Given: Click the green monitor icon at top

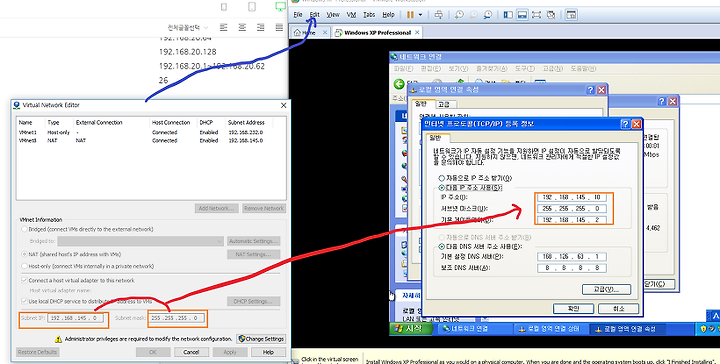Looking at the screenshot, I should 281,7.
